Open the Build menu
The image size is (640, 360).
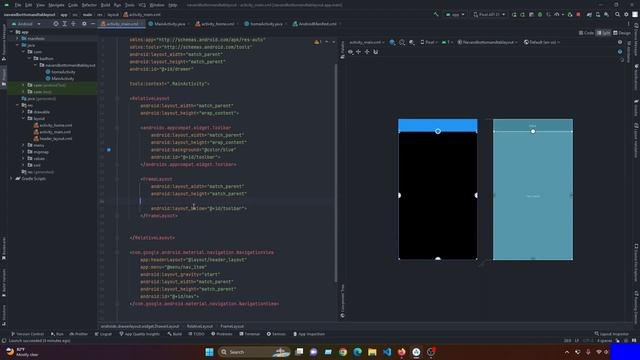coord(105,5)
